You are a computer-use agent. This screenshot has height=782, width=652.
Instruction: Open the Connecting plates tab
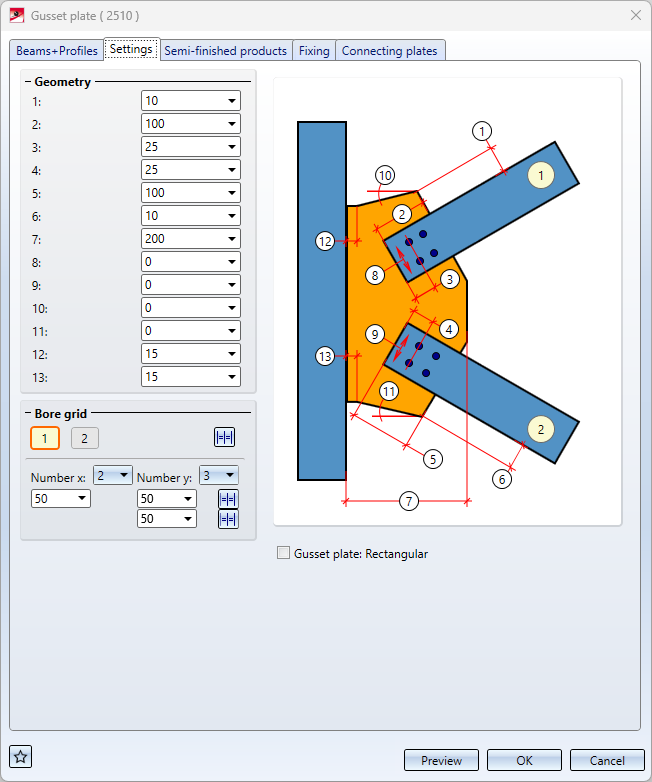point(390,50)
